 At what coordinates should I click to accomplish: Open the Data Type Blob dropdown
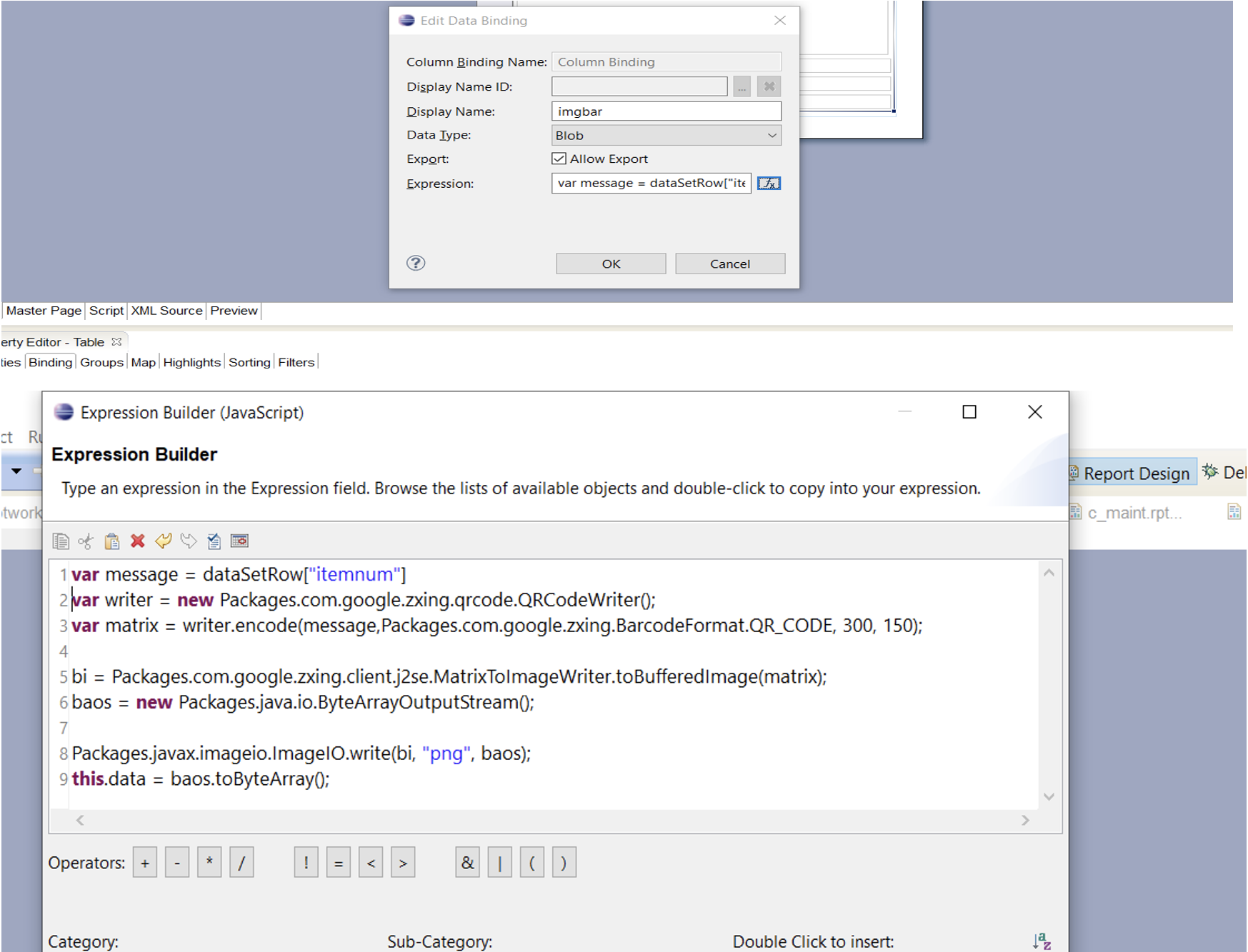tap(667, 135)
